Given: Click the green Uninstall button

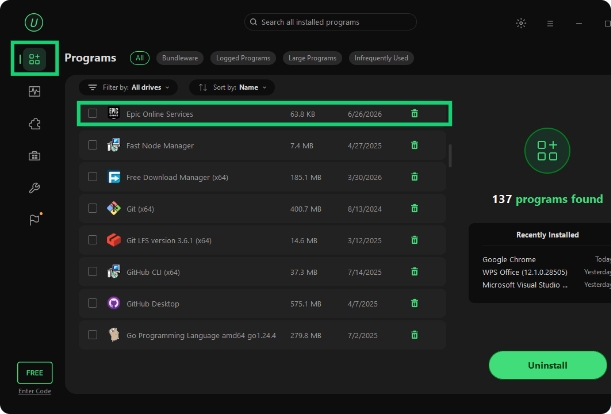Looking at the screenshot, I should [x=547, y=365].
